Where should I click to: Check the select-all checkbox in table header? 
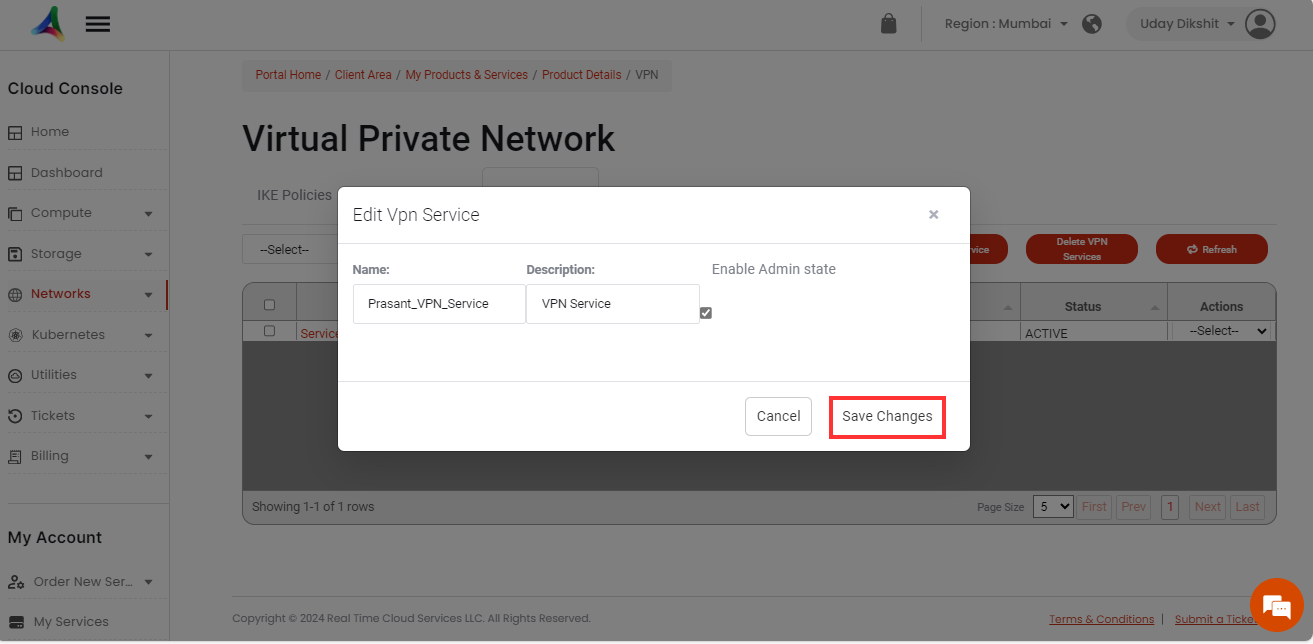[x=269, y=305]
